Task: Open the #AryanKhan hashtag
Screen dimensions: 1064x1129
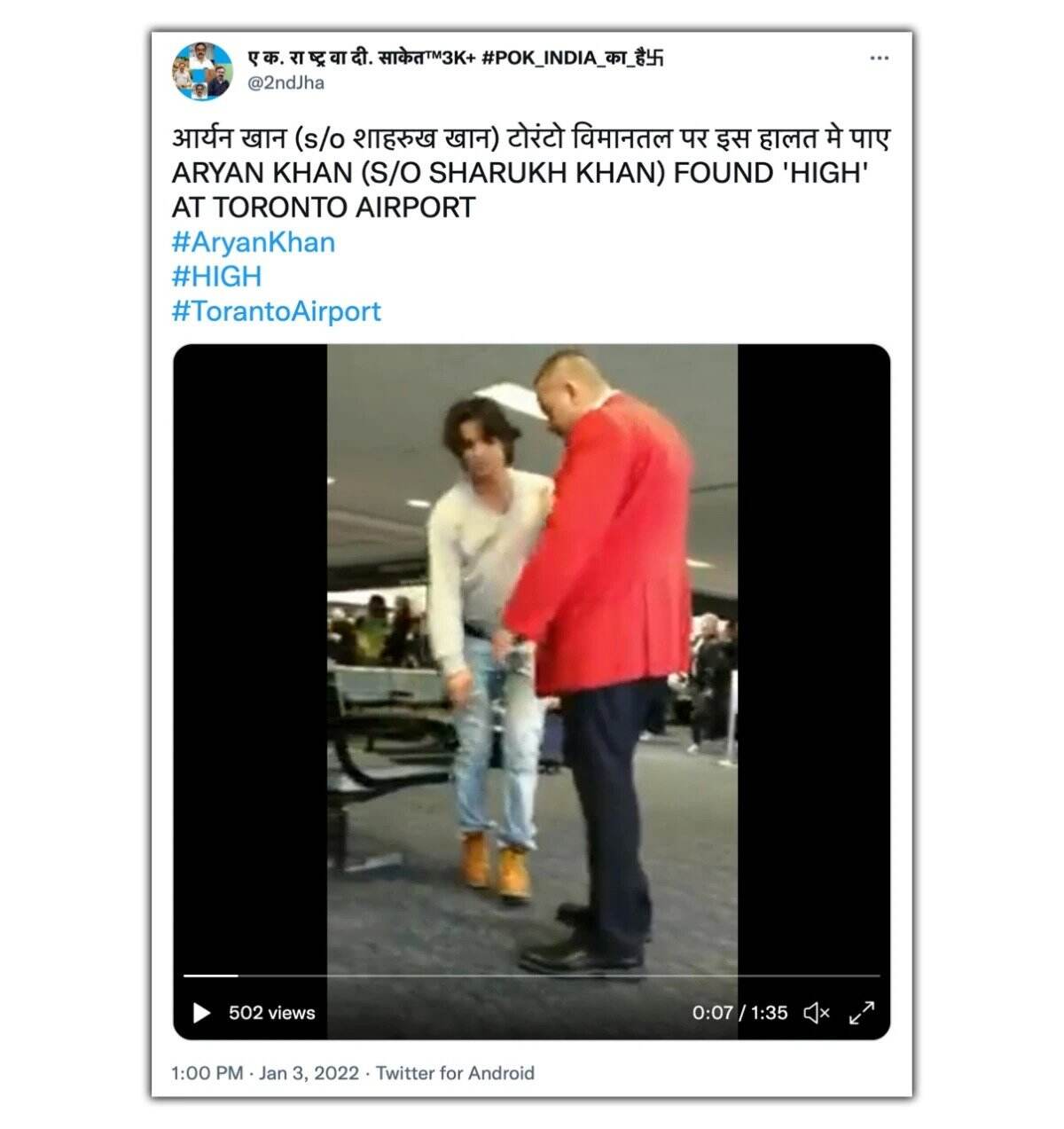Action: (x=254, y=242)
